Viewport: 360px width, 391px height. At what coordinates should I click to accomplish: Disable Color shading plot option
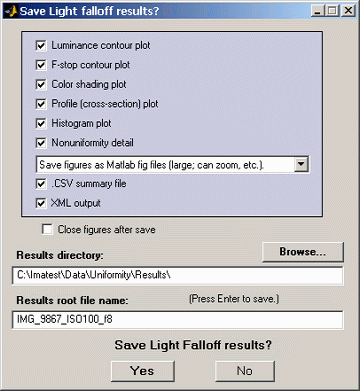[x=41, y=85]
